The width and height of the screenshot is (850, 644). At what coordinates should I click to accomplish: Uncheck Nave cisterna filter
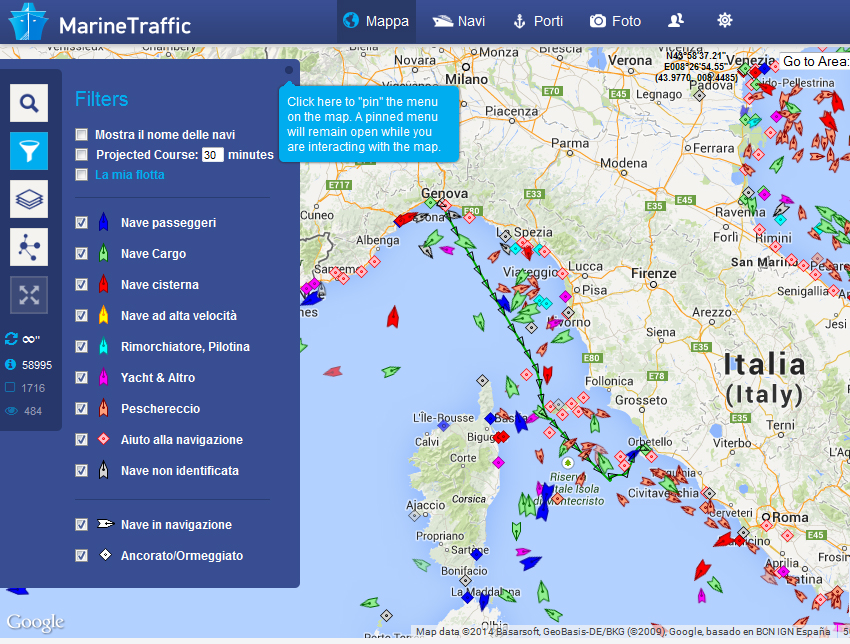(81, 285)
